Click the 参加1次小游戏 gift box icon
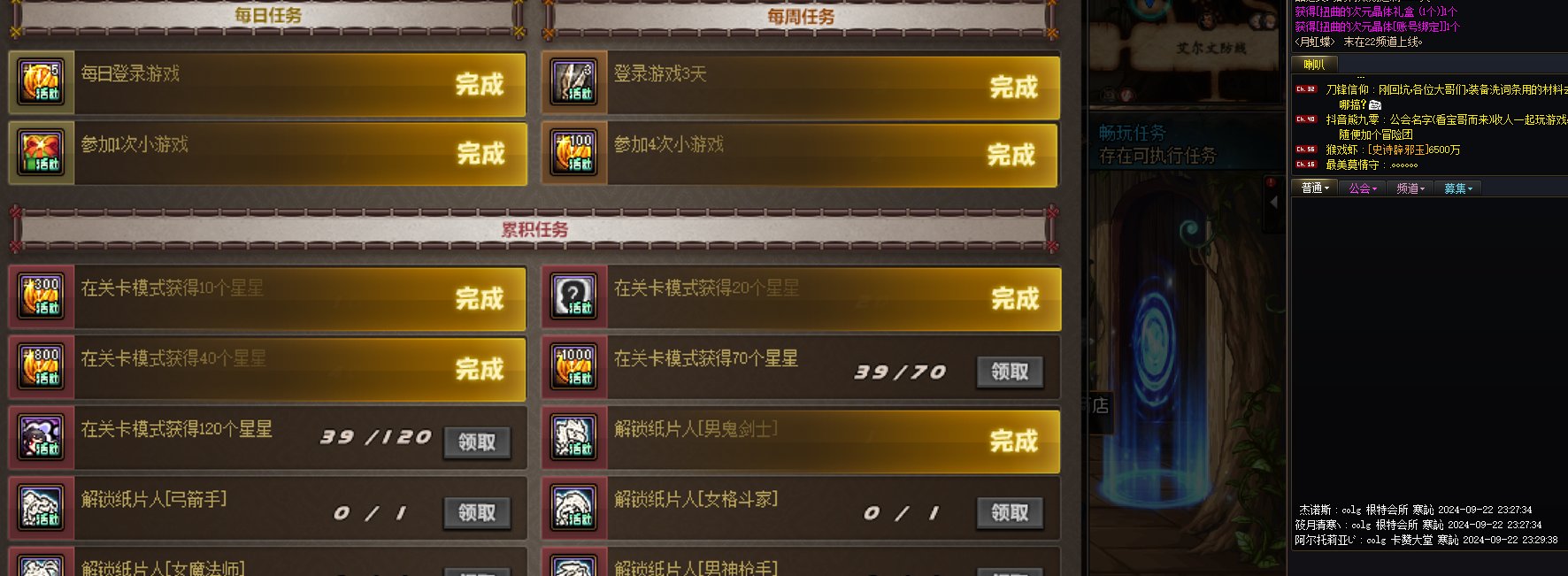1568x576 pixels. pyautogui.click(x=41, y=153)
